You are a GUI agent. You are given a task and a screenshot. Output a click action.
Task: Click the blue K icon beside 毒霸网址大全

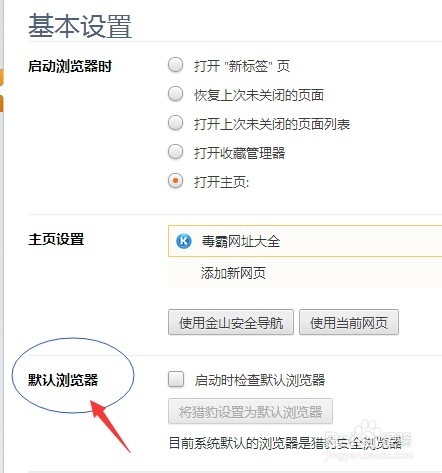(184, 241)
